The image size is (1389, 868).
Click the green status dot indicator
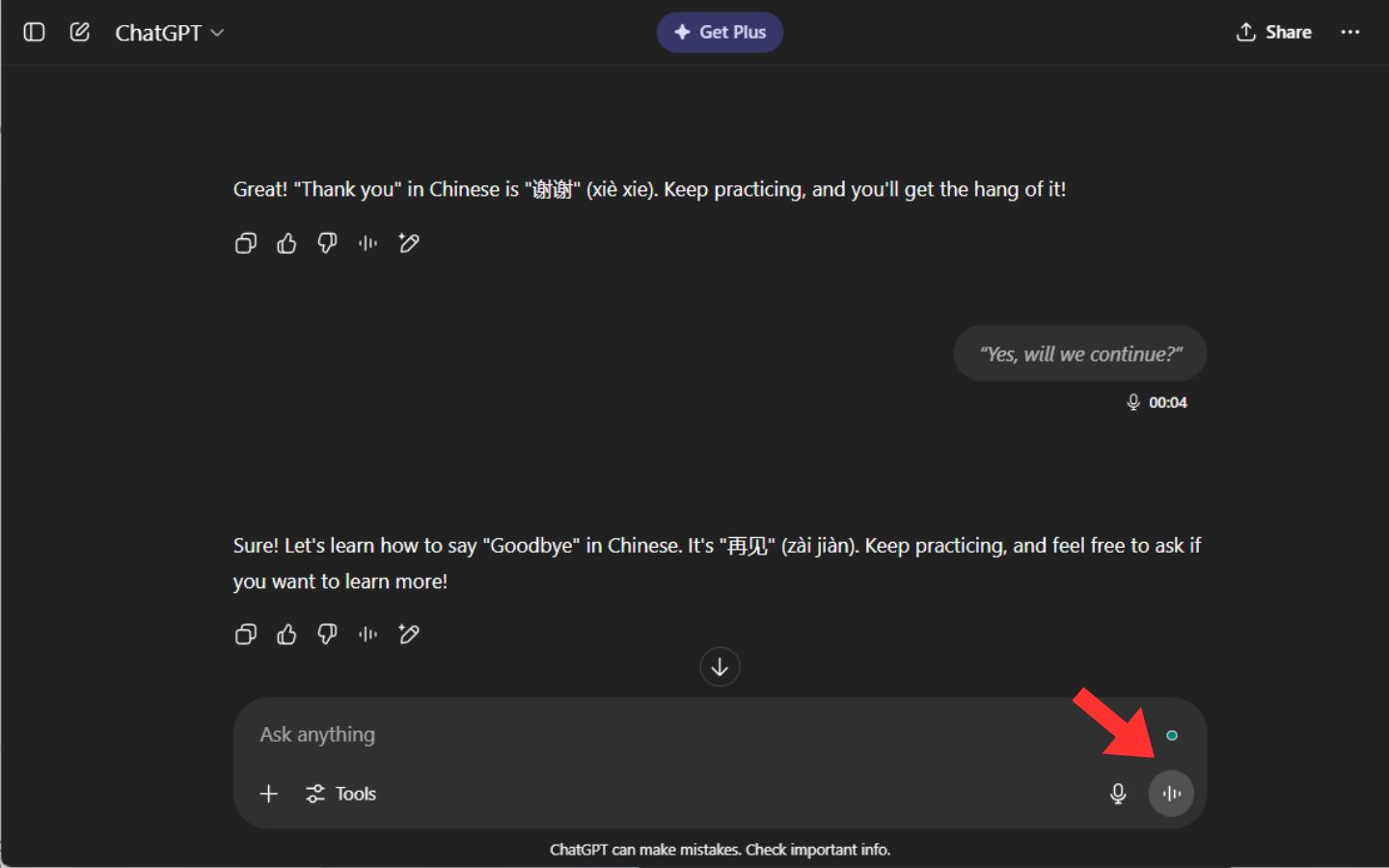point(1172,734)
